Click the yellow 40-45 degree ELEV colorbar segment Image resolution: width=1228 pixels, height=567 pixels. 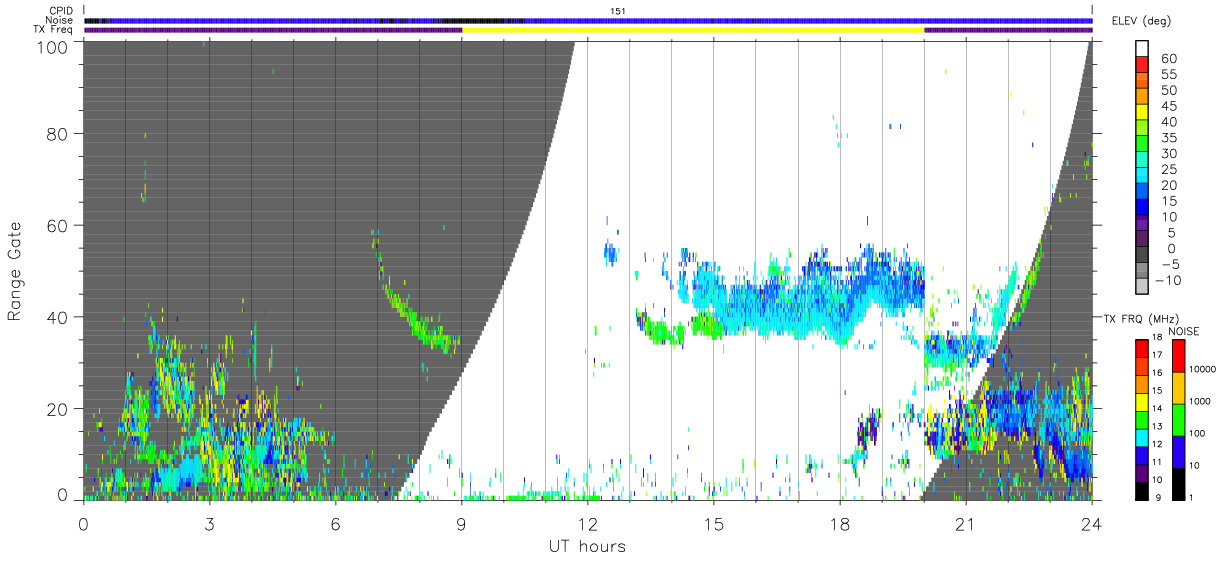[x=1142, y=112]
